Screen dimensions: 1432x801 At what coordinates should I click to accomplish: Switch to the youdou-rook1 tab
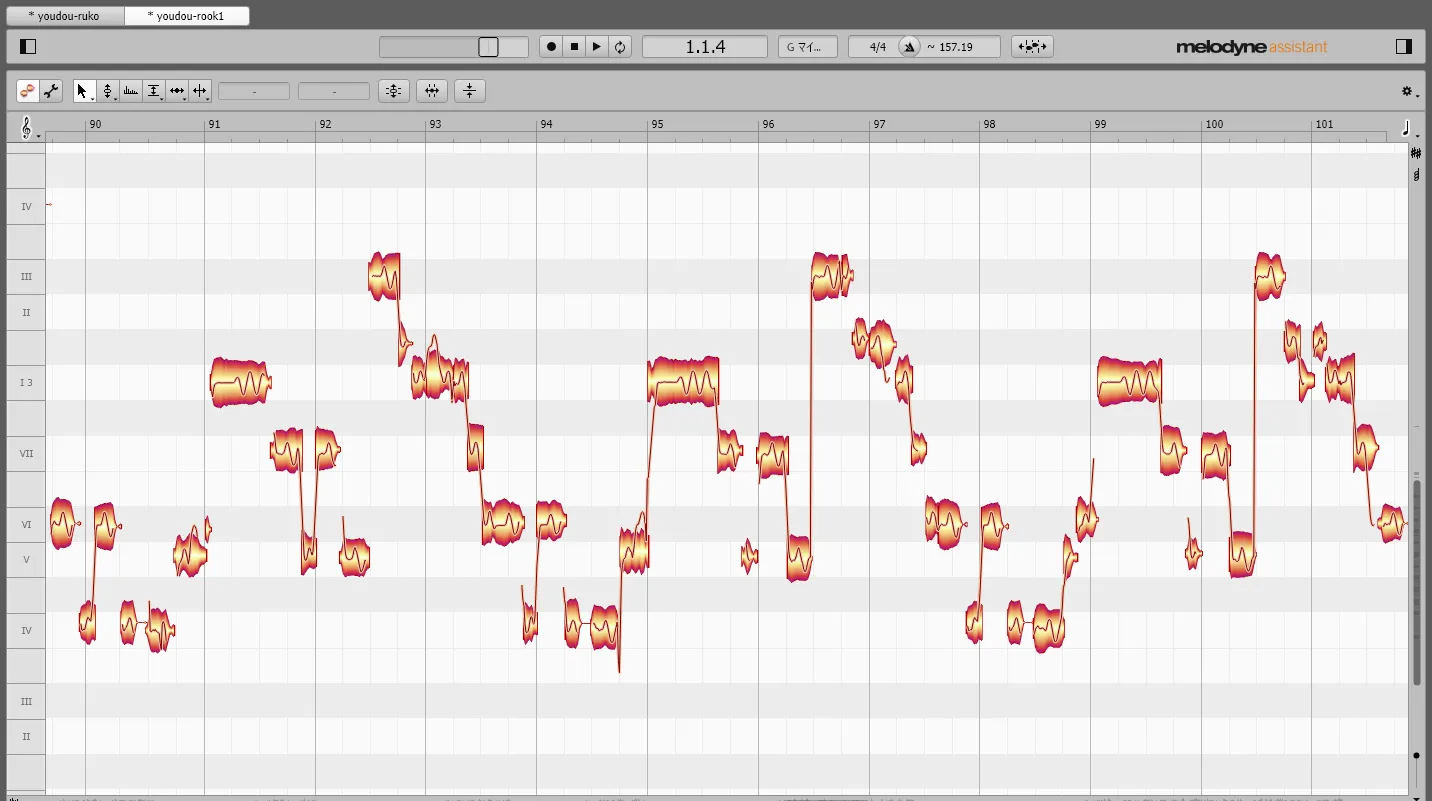pos(186,16)
